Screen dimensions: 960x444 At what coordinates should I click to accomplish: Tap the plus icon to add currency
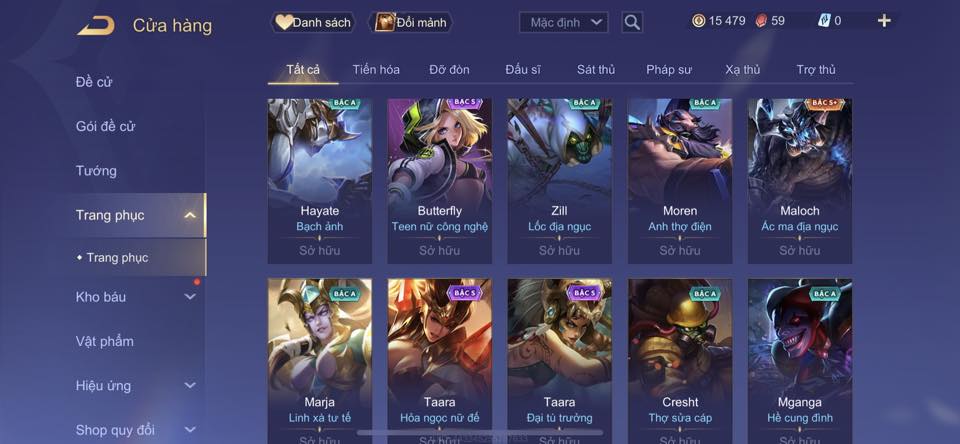[x=883, y=21]
